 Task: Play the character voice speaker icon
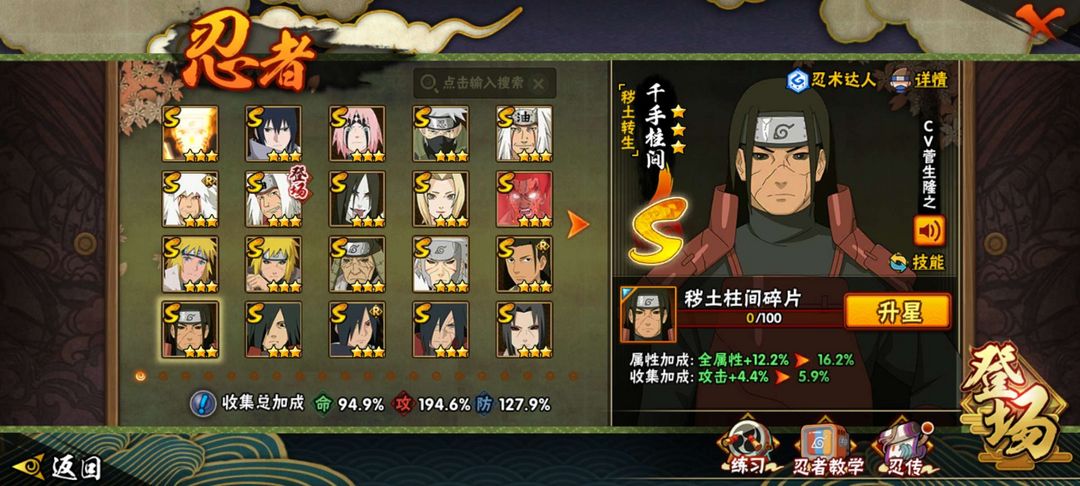click(x=929, y=230)
